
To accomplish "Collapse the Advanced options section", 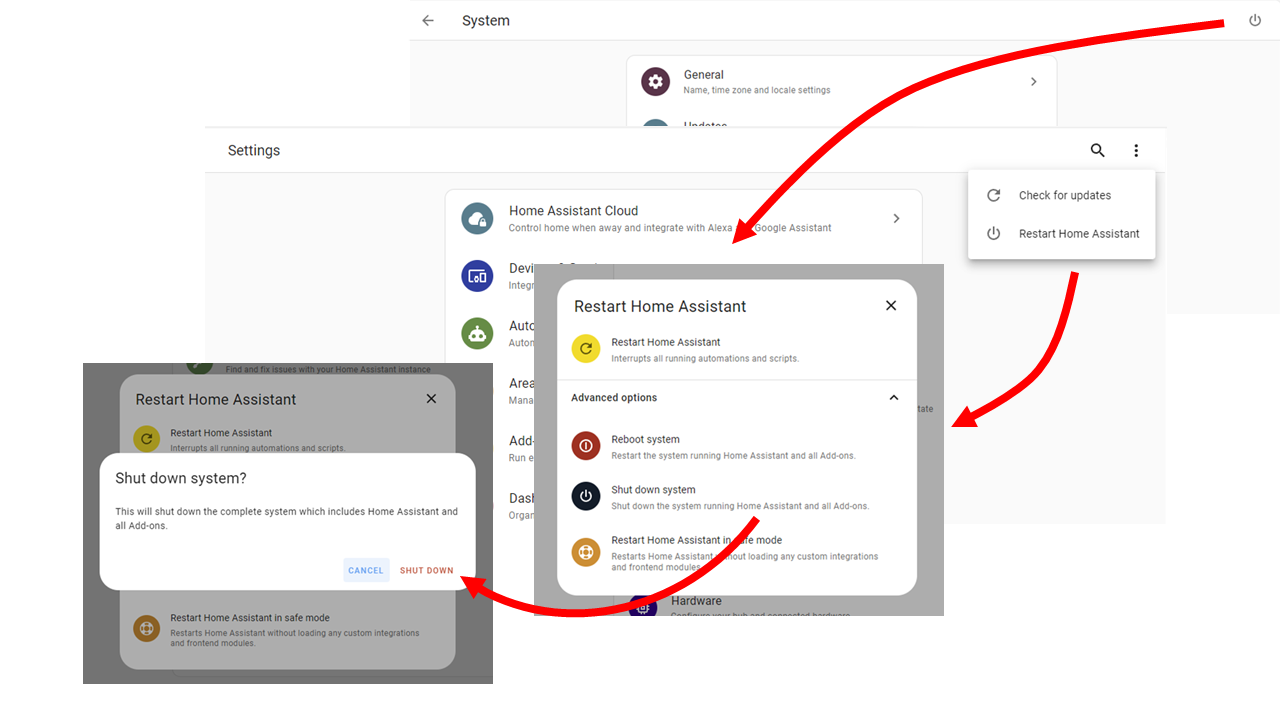I will [x=894, y=397].
